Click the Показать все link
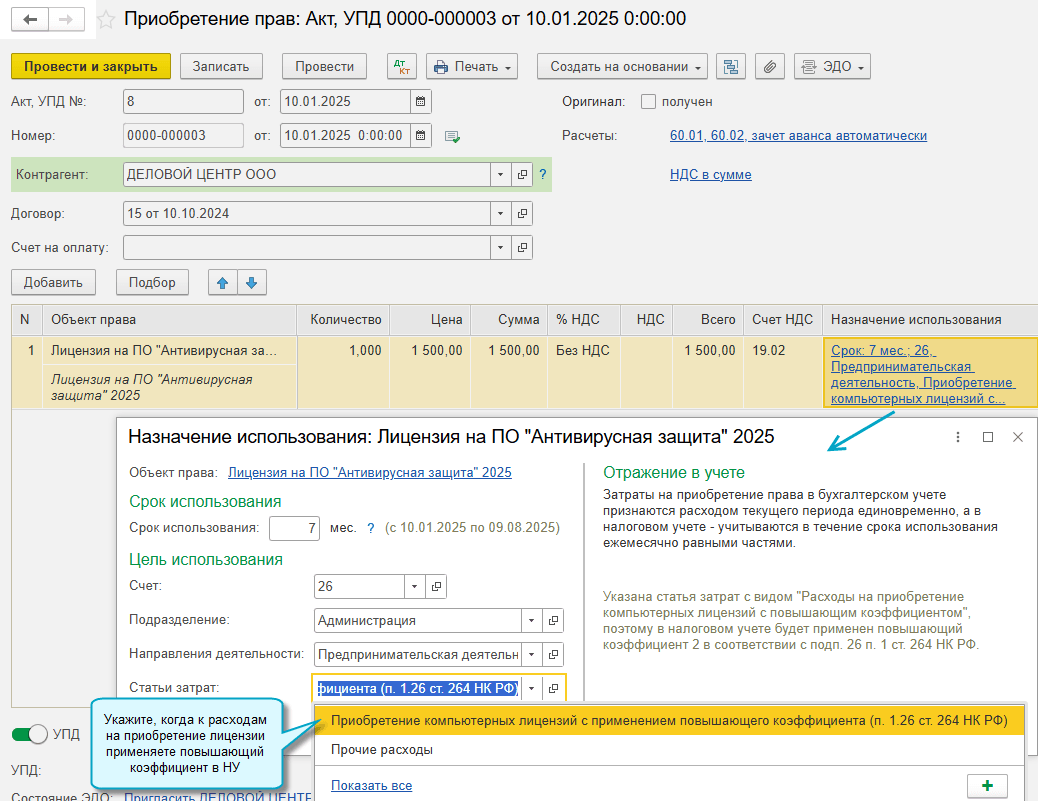This screenshot has height=801, width=1038. click(371, 786)
